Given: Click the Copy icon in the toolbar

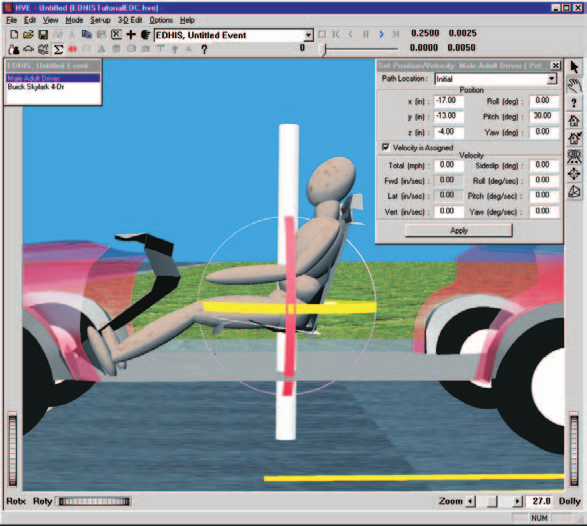Looking at the screenshot, I should (x=87, y=34).
